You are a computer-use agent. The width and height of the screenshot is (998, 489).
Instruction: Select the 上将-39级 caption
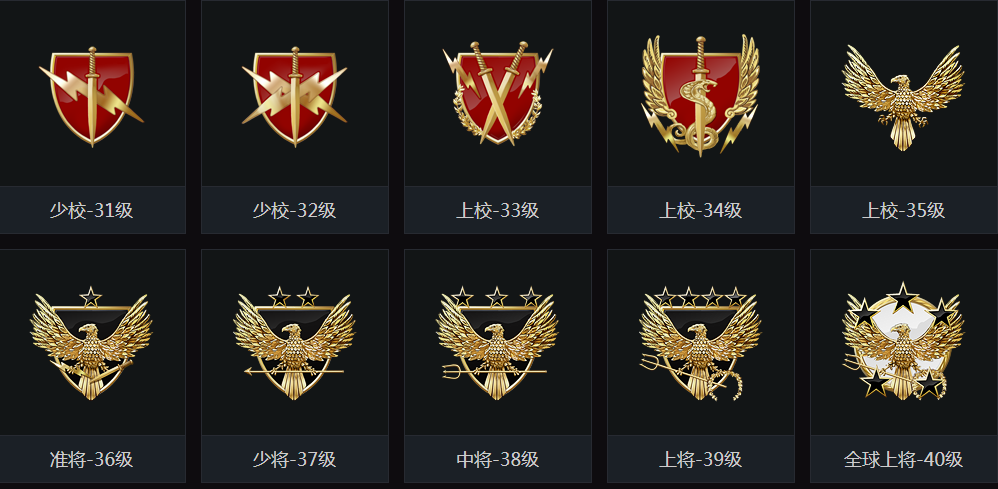click(700, 459)
